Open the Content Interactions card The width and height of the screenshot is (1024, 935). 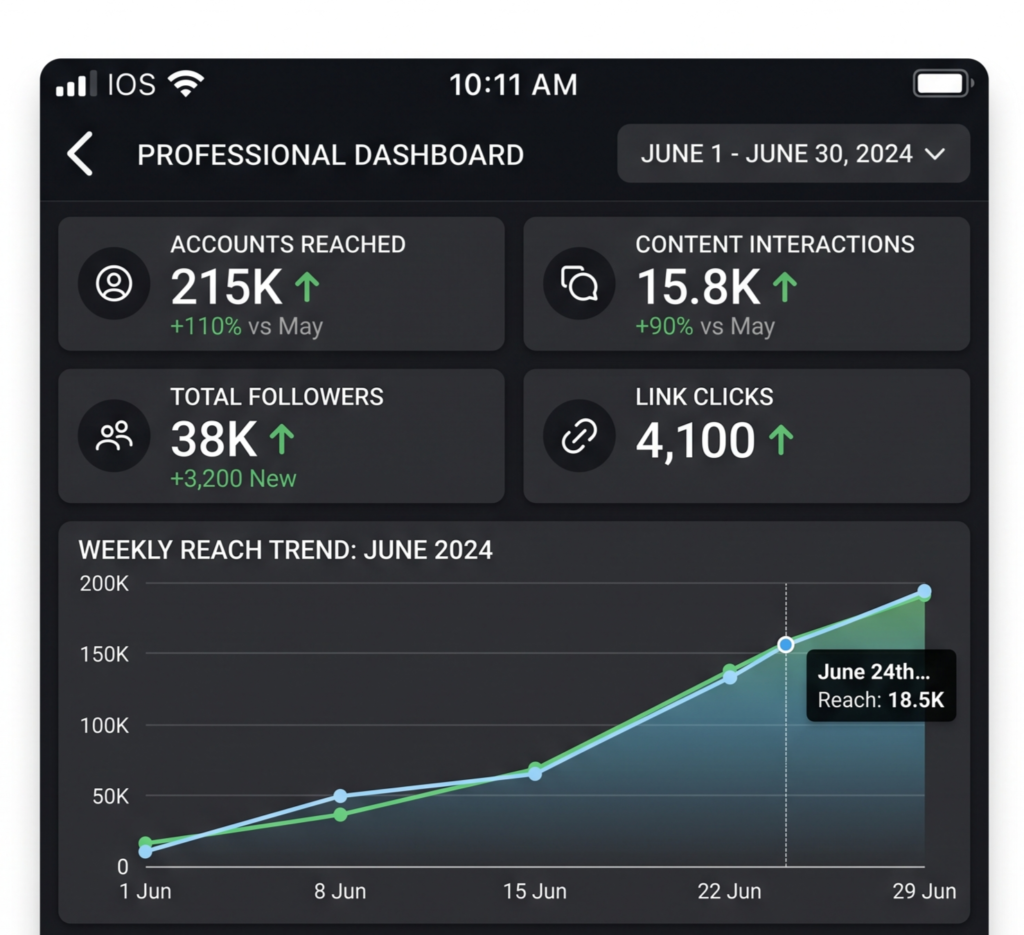746,284
